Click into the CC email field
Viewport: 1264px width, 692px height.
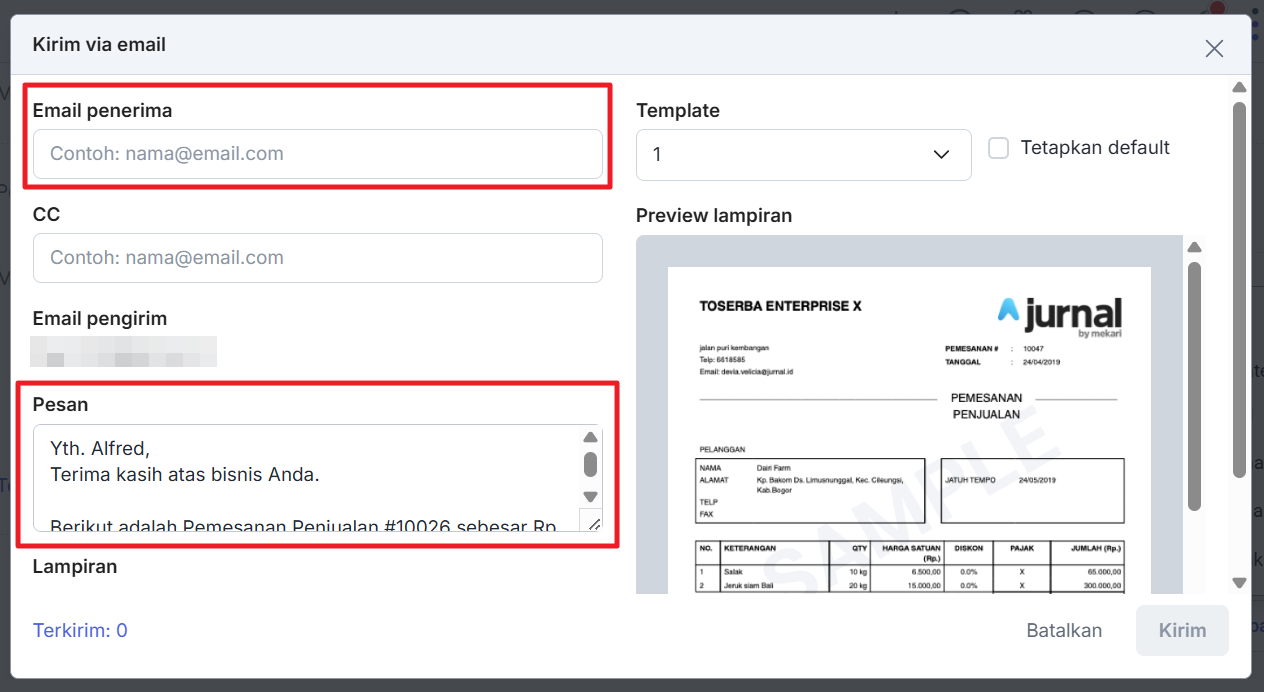(317, 258)
